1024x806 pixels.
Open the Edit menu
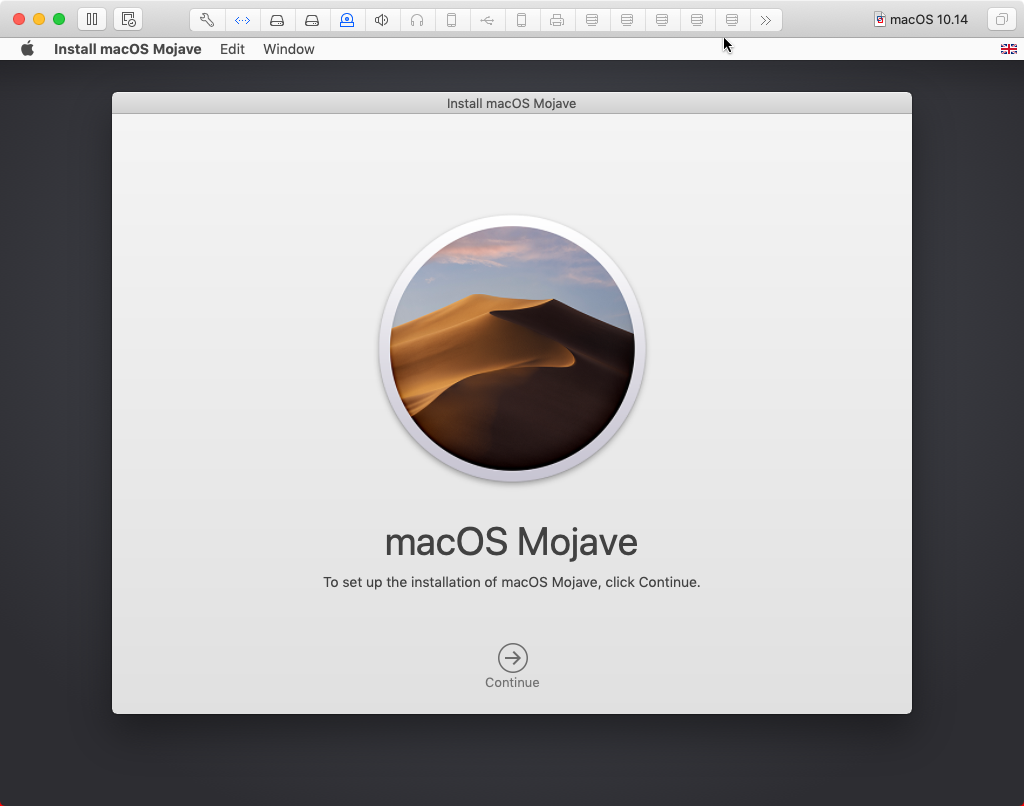coord(232,48)
